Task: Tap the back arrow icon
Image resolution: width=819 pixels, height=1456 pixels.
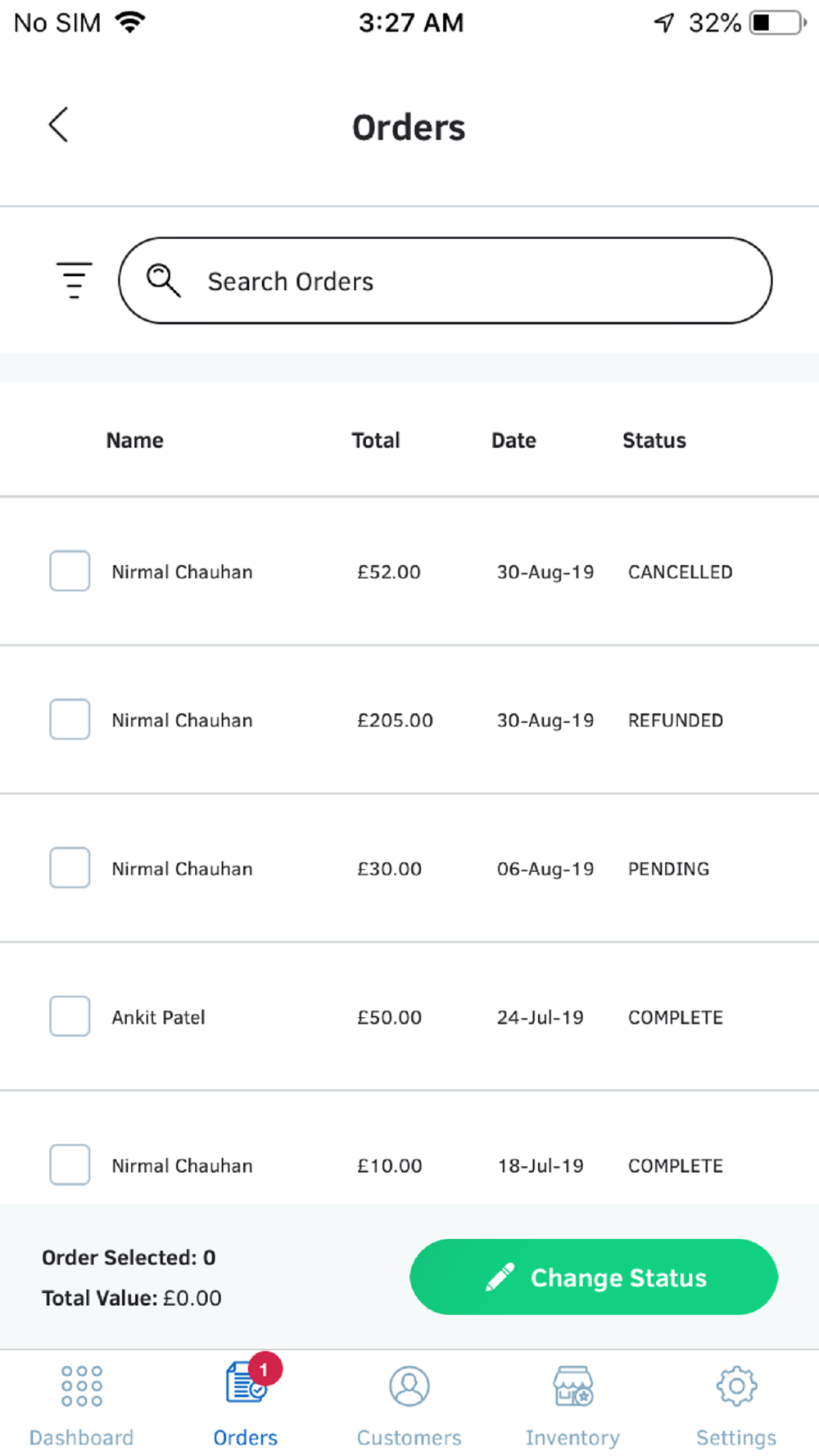Action: 59,125
